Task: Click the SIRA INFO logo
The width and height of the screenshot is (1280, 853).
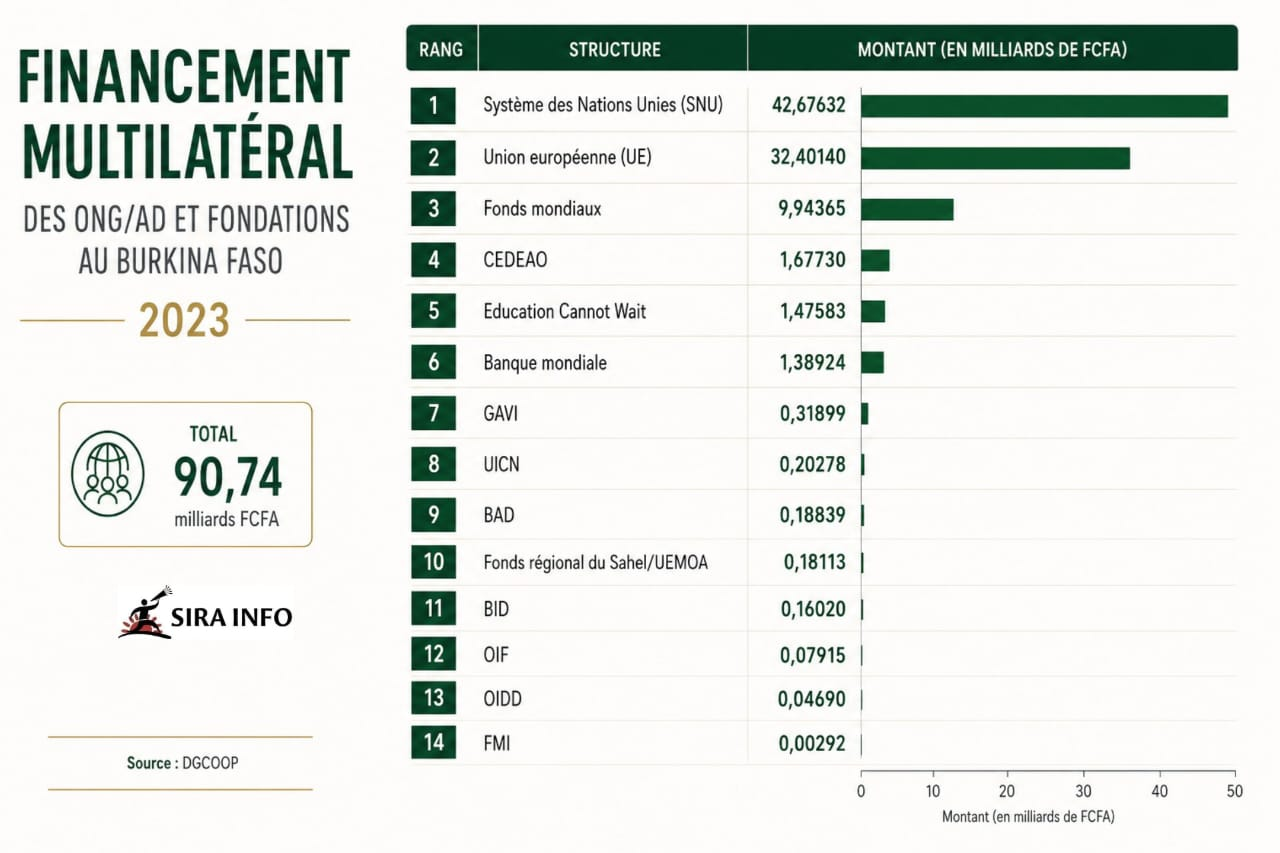Action: [x=206, y=613]
